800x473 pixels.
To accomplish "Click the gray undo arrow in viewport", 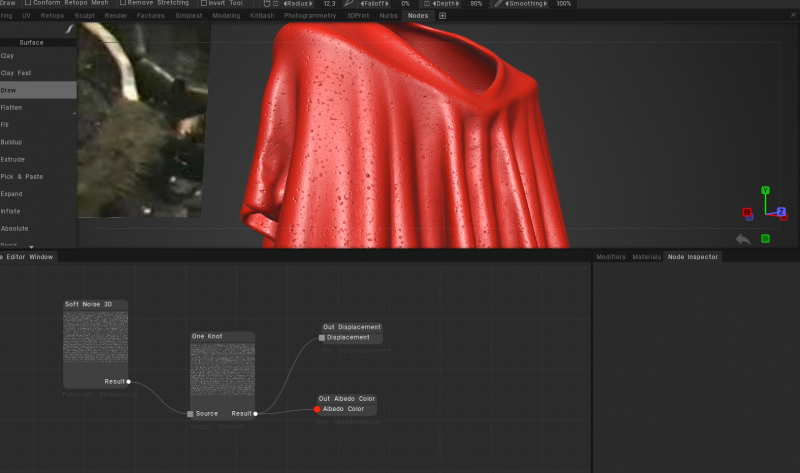I will tap(743, 239).
